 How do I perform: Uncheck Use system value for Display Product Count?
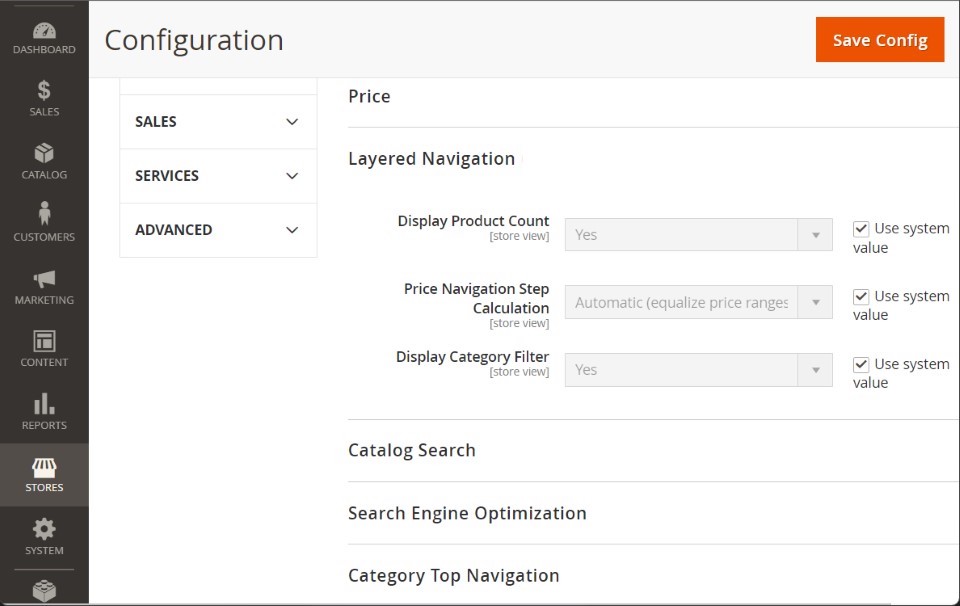(x=861, y=229)
